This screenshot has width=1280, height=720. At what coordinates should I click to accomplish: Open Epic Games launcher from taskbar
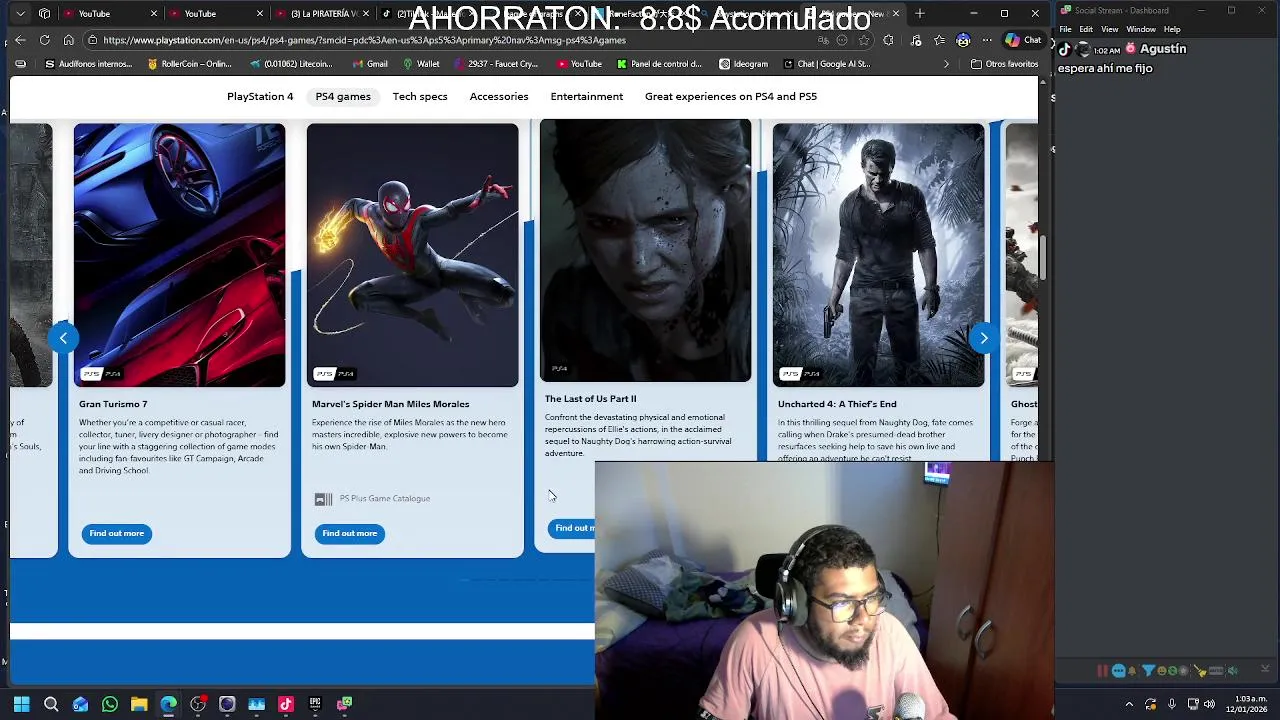(x=315, y=704)
